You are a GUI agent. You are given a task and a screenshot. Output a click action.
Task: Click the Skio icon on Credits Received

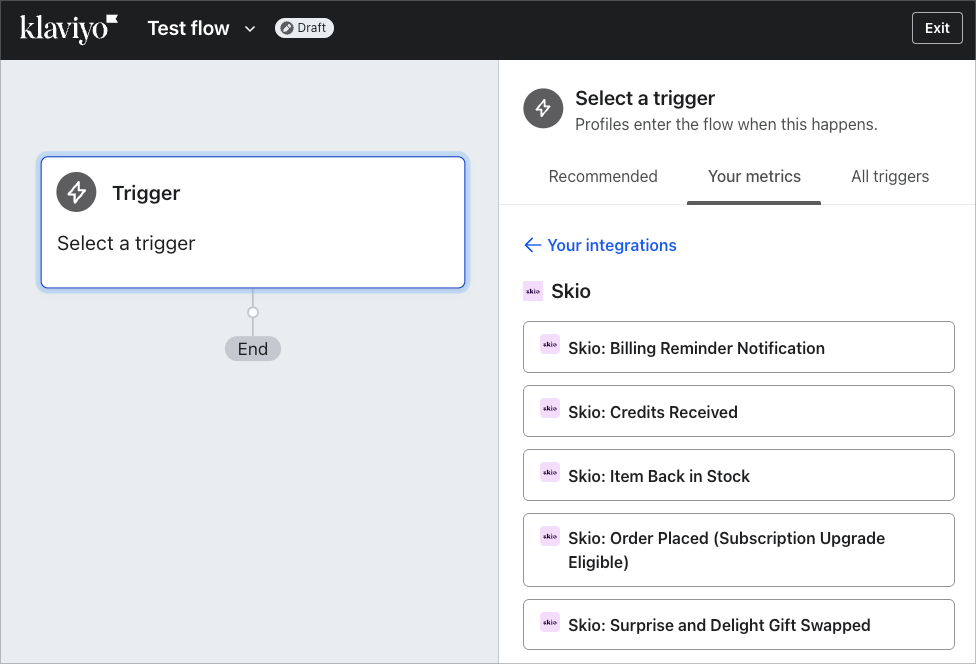[550, 408]
